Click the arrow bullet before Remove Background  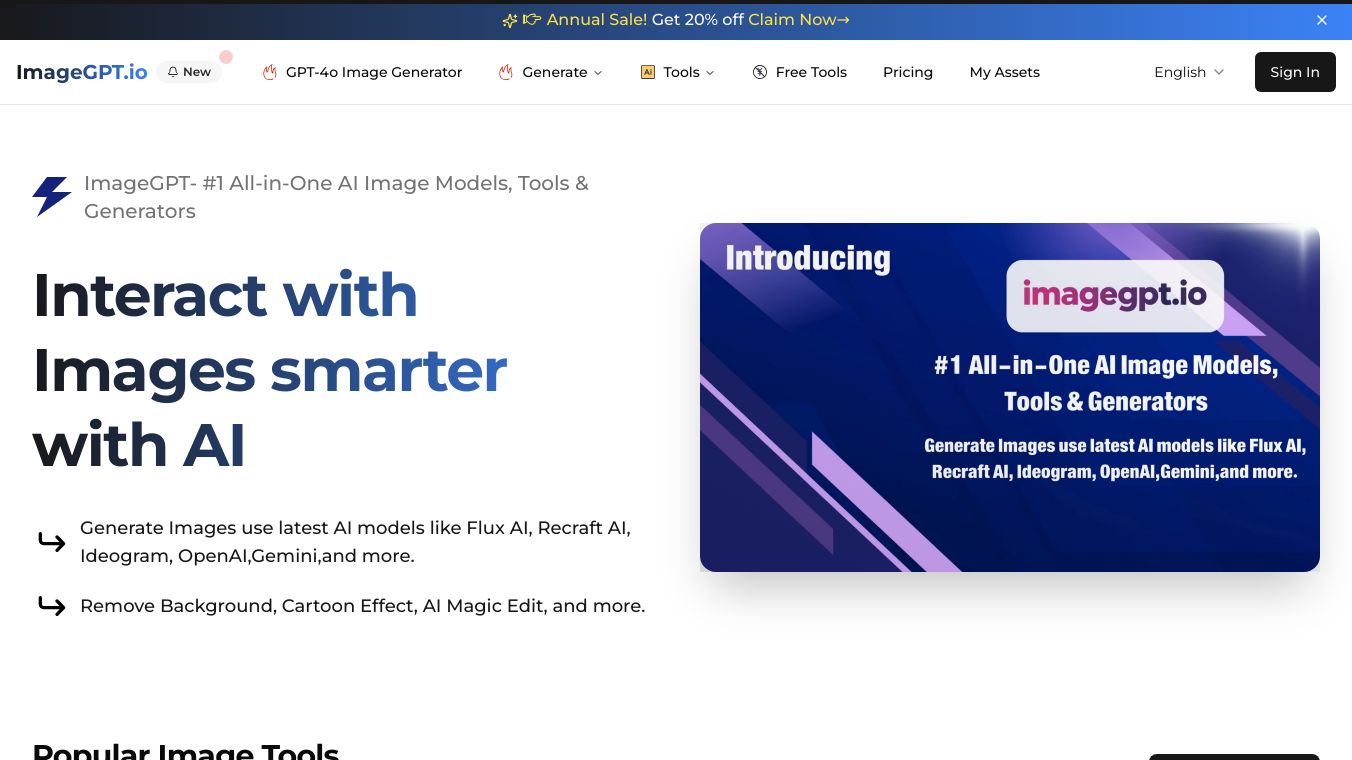point(52,606)
